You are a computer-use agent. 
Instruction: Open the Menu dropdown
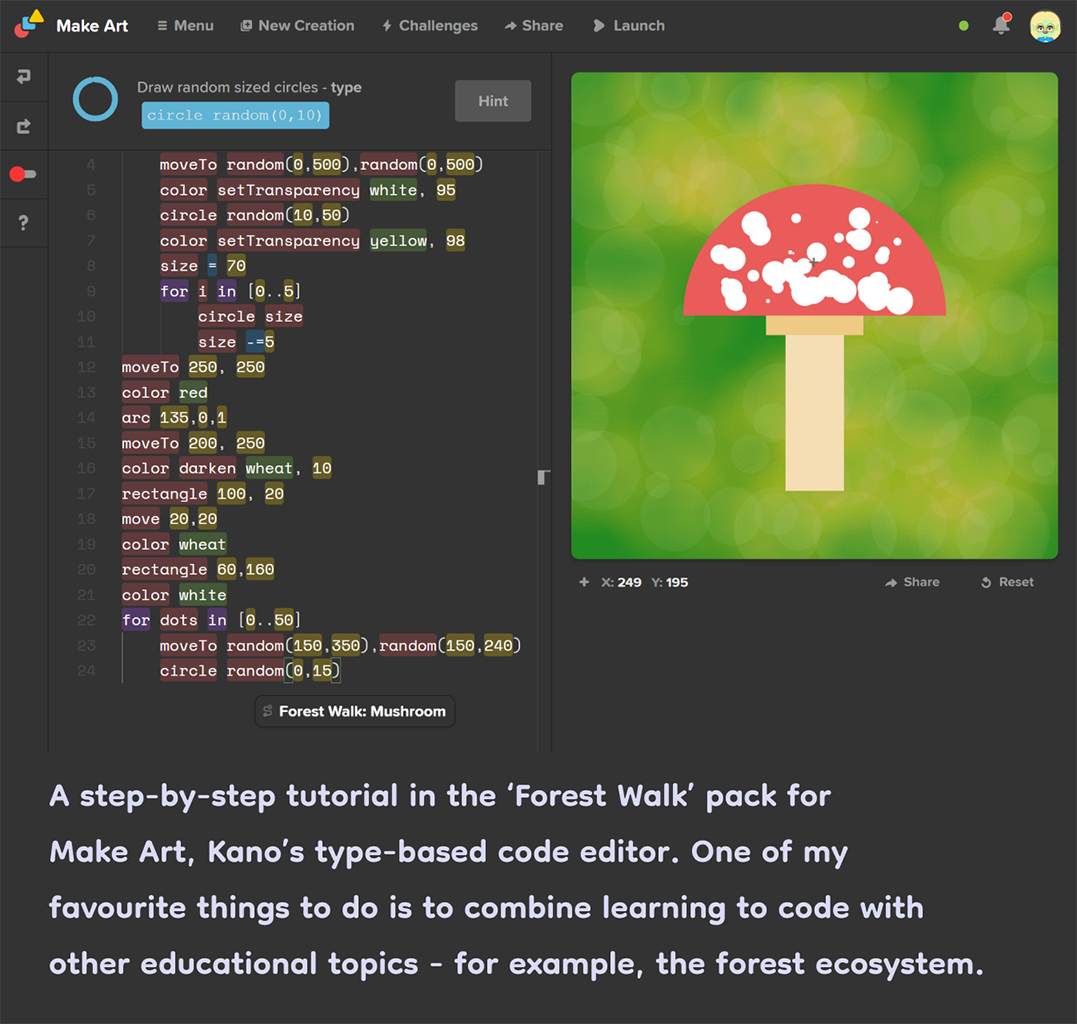pos(186,26)
